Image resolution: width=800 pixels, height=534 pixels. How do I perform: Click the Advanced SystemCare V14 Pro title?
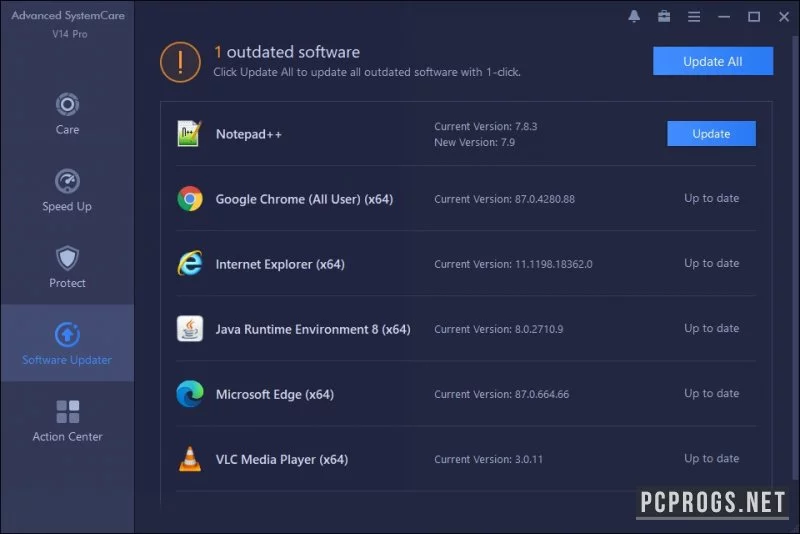click(x=68, y=24)
